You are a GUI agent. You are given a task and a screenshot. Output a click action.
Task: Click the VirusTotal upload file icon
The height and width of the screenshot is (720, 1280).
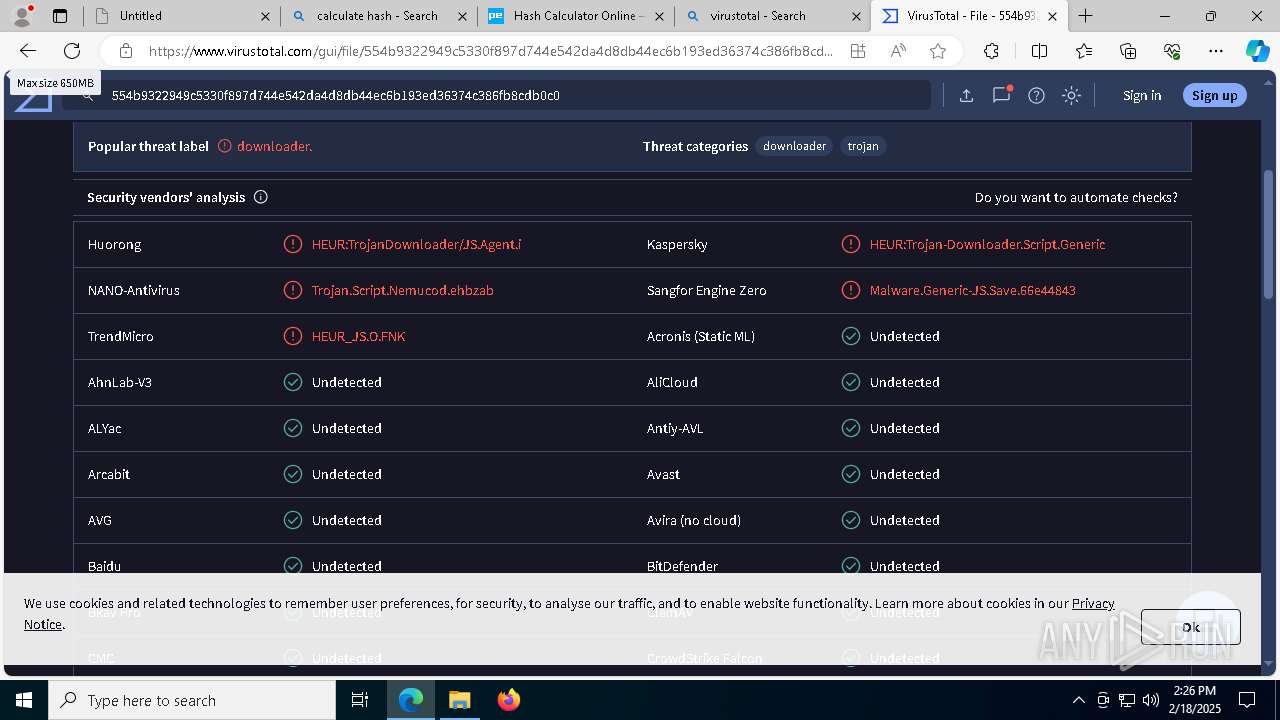(966, 95)
